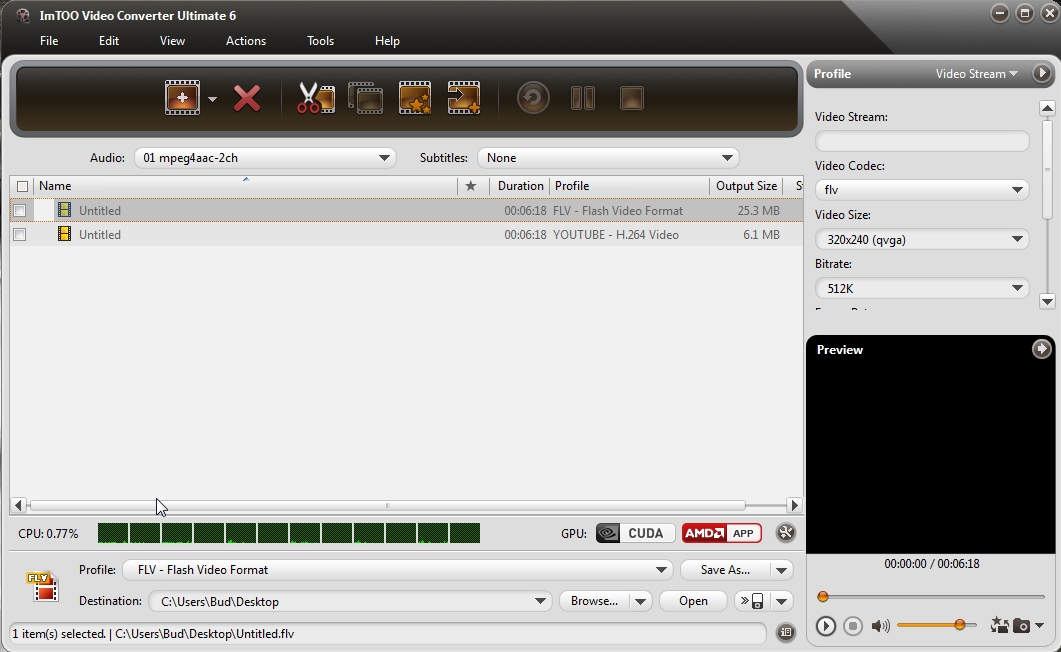Click the star favorite column header
The image size is (1061, 652).
[471, 186]
